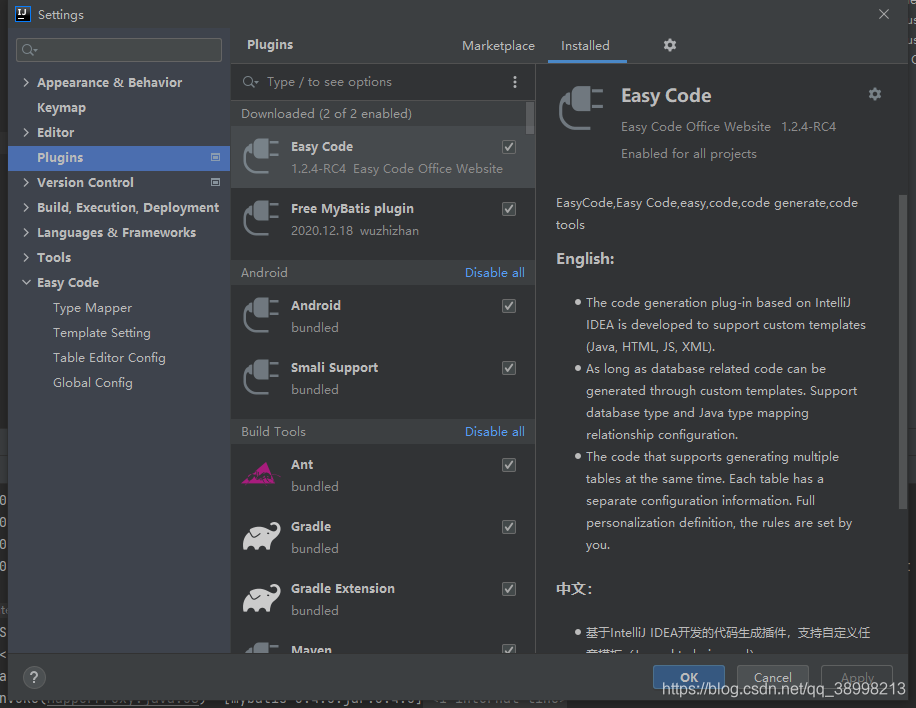Expand the Tools settings node
This screenshot has width=916, height=708.
click(26, 258)
